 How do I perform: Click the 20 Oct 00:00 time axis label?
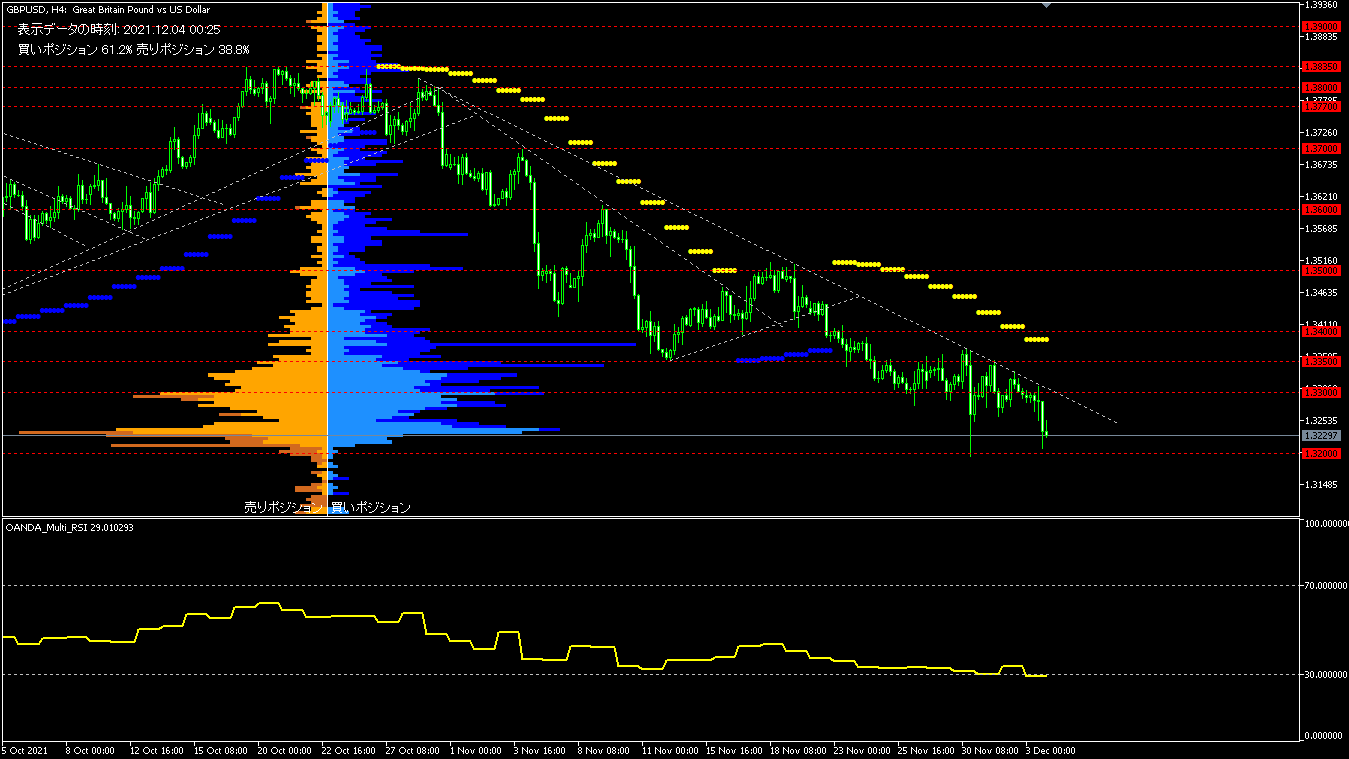tap(283, 750)
